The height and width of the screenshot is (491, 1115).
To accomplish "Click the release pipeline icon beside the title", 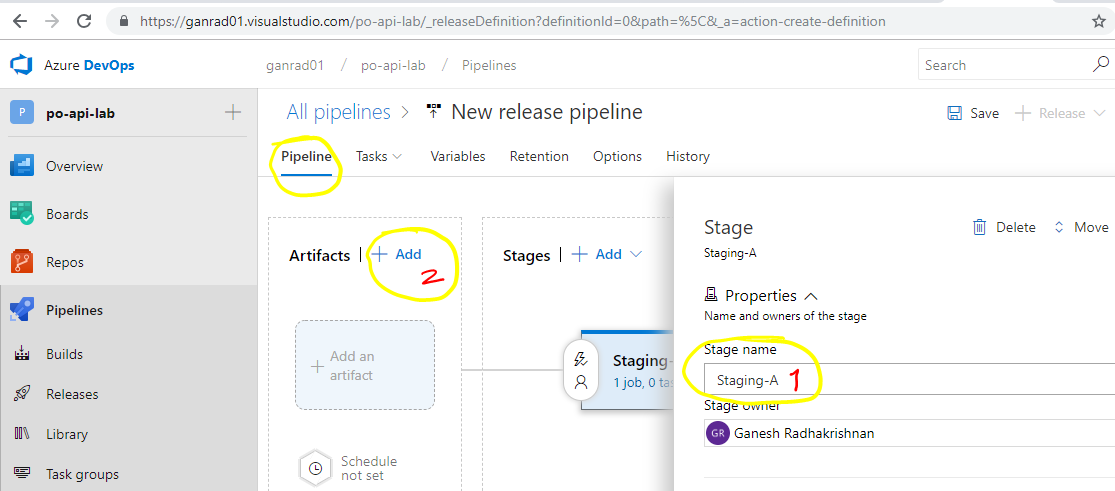I will [433, 112].
